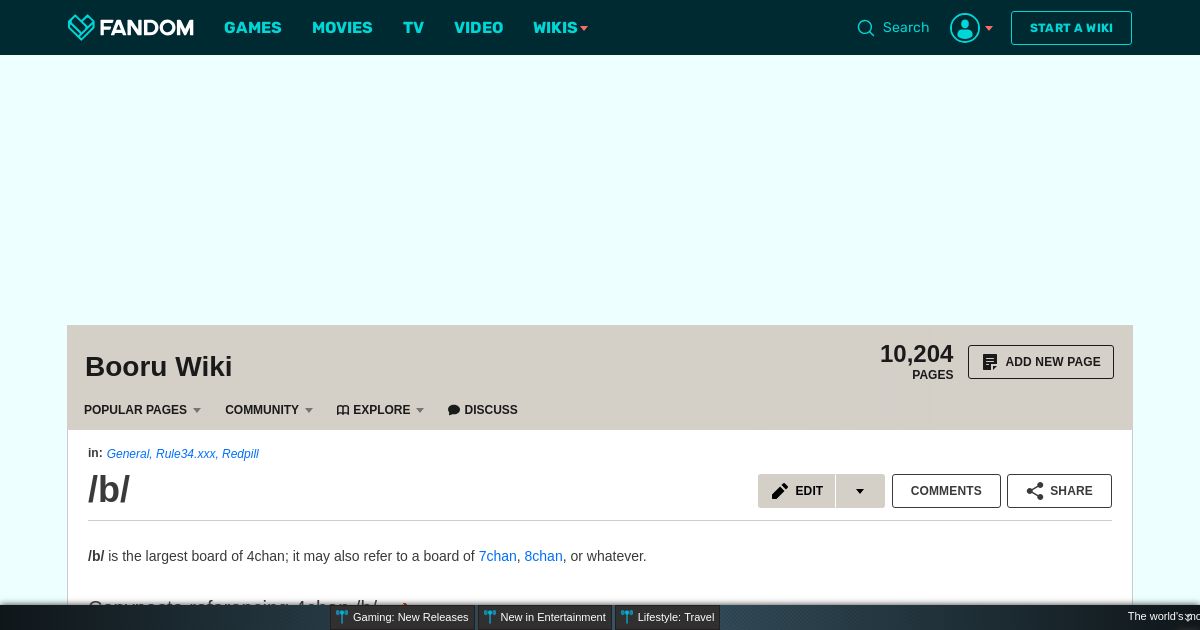Open the Video section
1200x630 pixels.
[478, 28]
